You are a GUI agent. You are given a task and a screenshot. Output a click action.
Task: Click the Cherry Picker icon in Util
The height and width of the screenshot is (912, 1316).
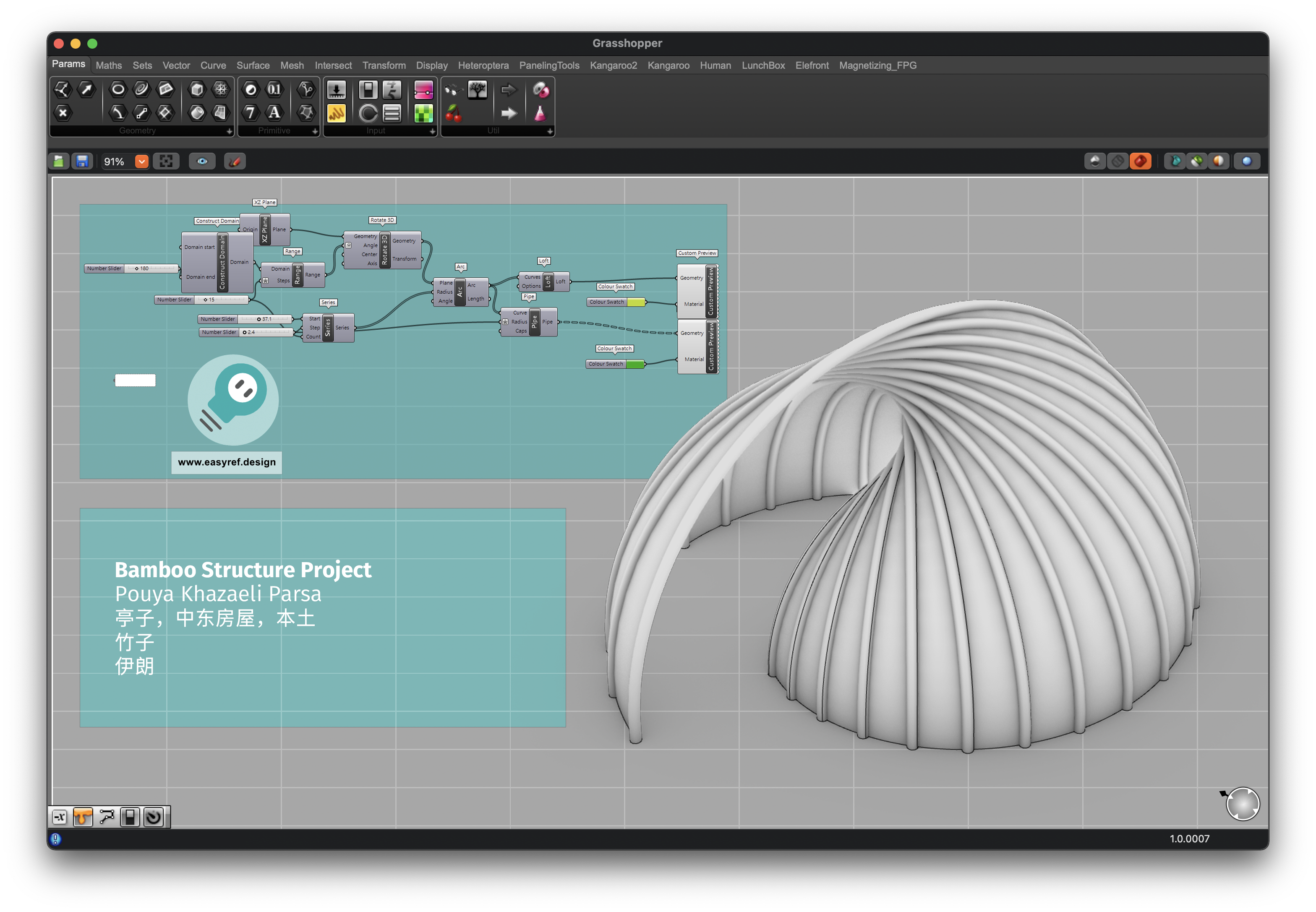tap(453, 113)
